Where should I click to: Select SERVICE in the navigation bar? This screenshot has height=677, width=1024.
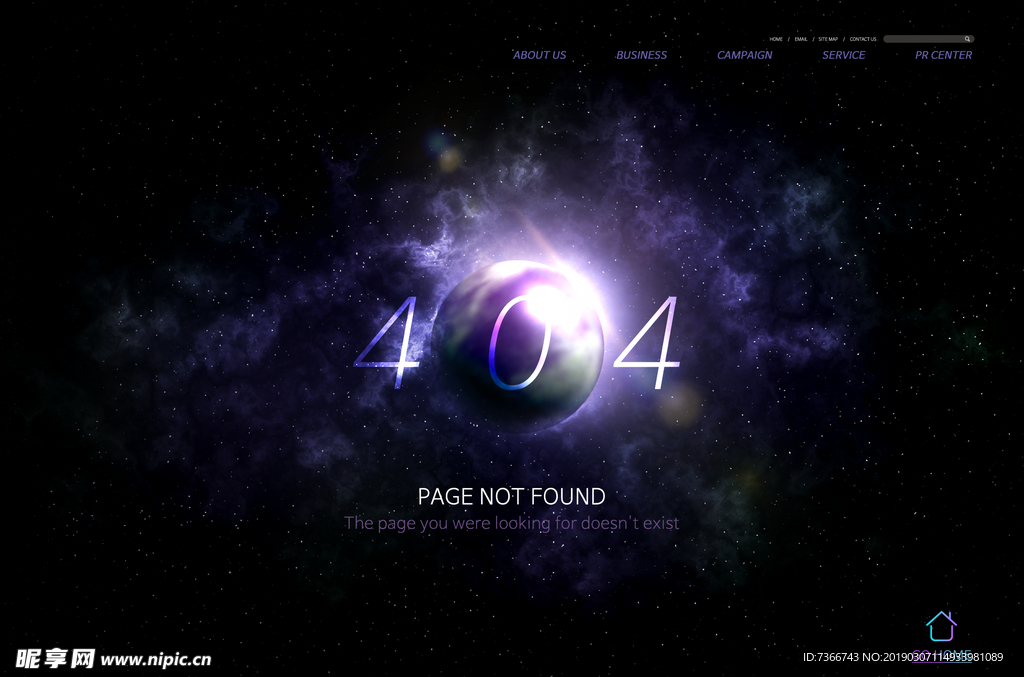tap(844, 55)
